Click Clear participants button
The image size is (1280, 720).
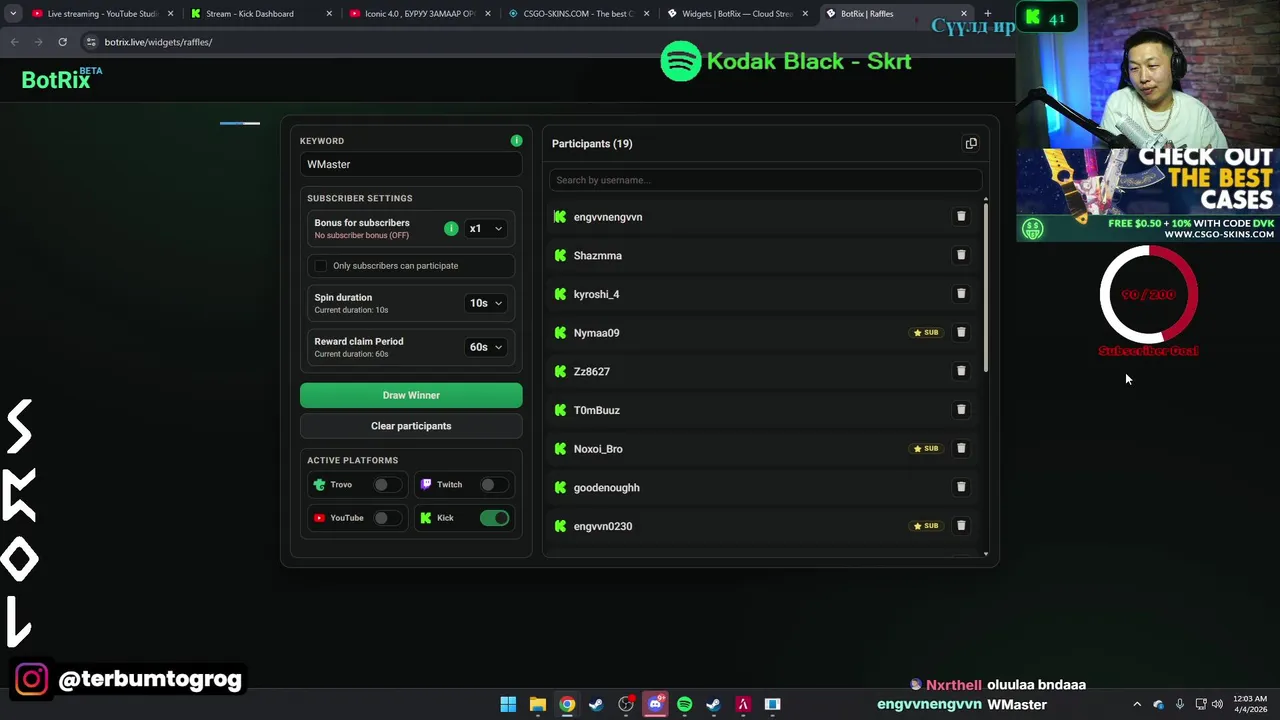pos(411,426)
